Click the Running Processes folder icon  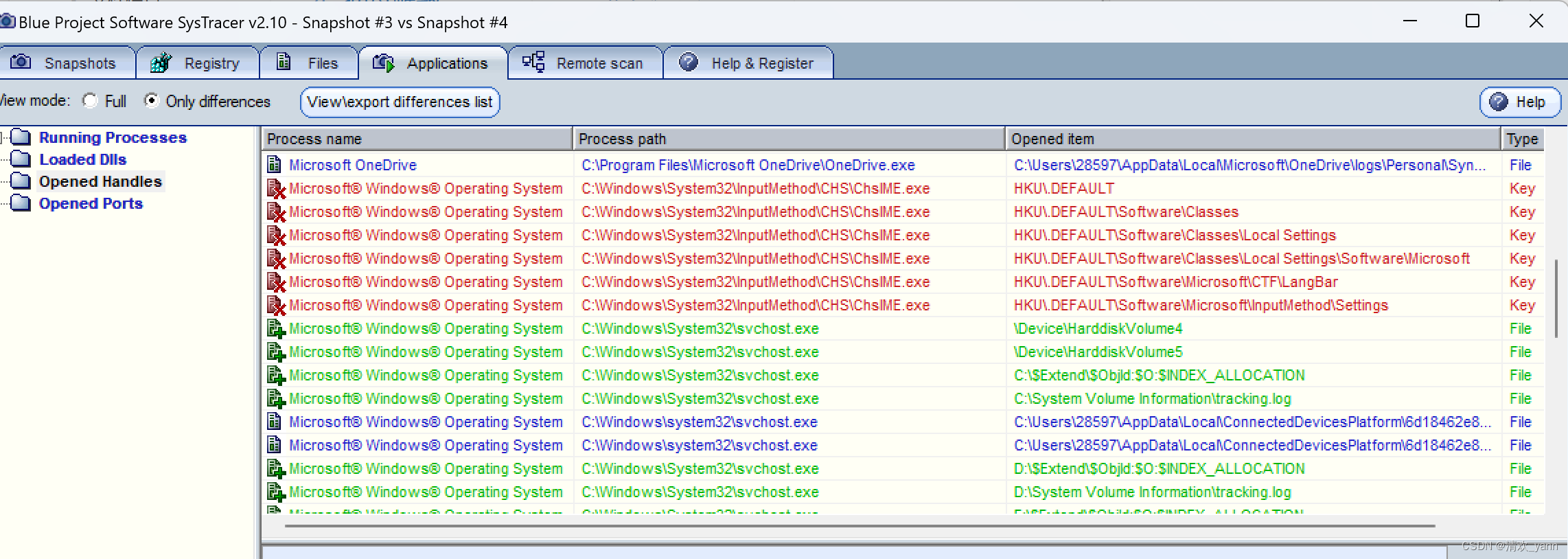(x=21, y=137)
